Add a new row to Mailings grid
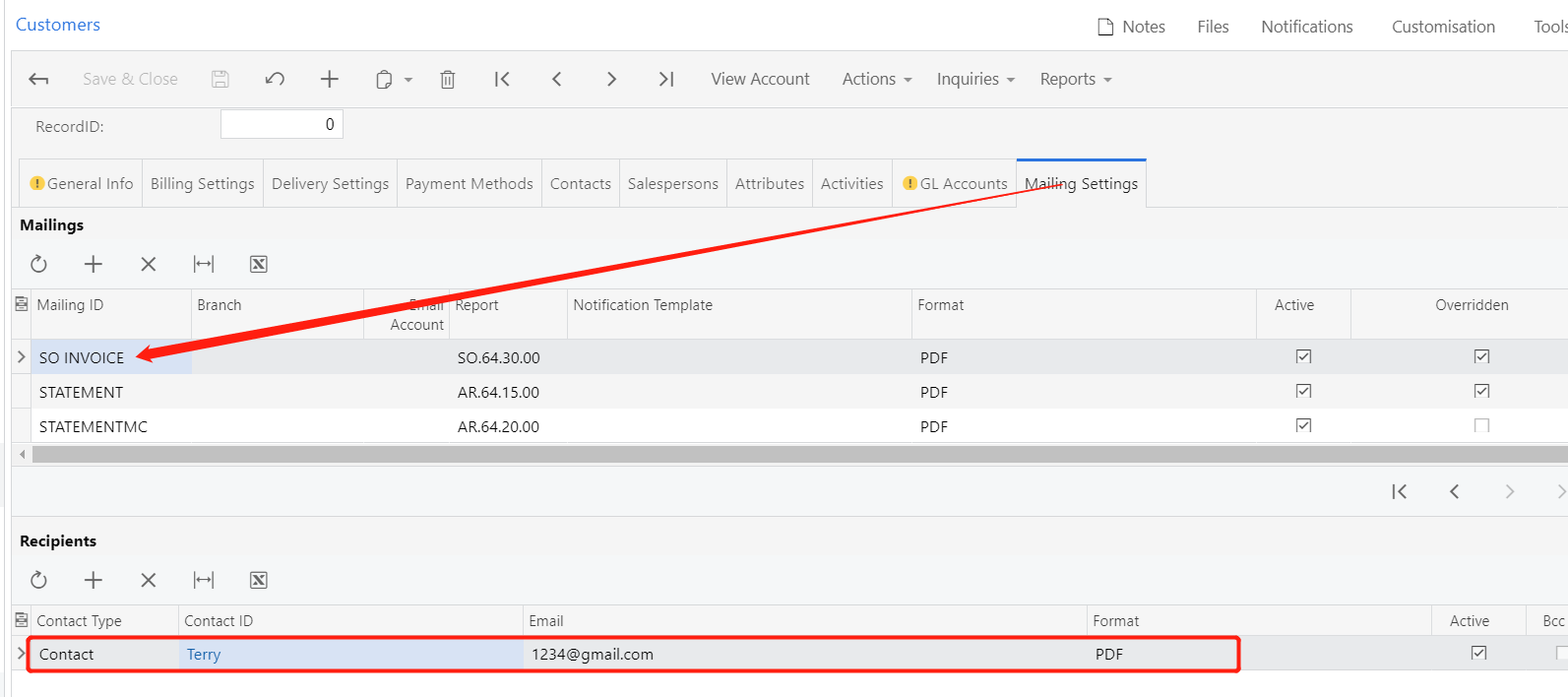 click(x=94, y=264)
